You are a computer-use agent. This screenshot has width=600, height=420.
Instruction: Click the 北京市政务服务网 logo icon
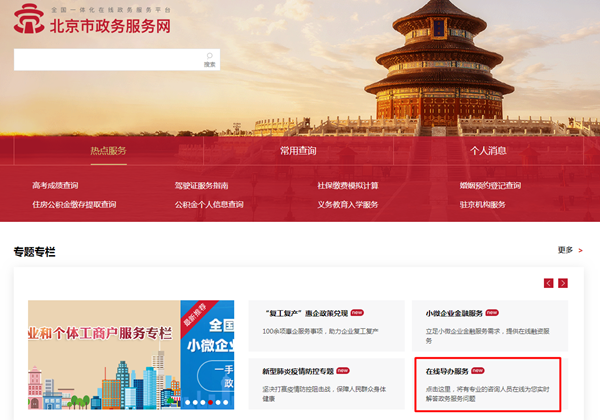tap(30, 20)
